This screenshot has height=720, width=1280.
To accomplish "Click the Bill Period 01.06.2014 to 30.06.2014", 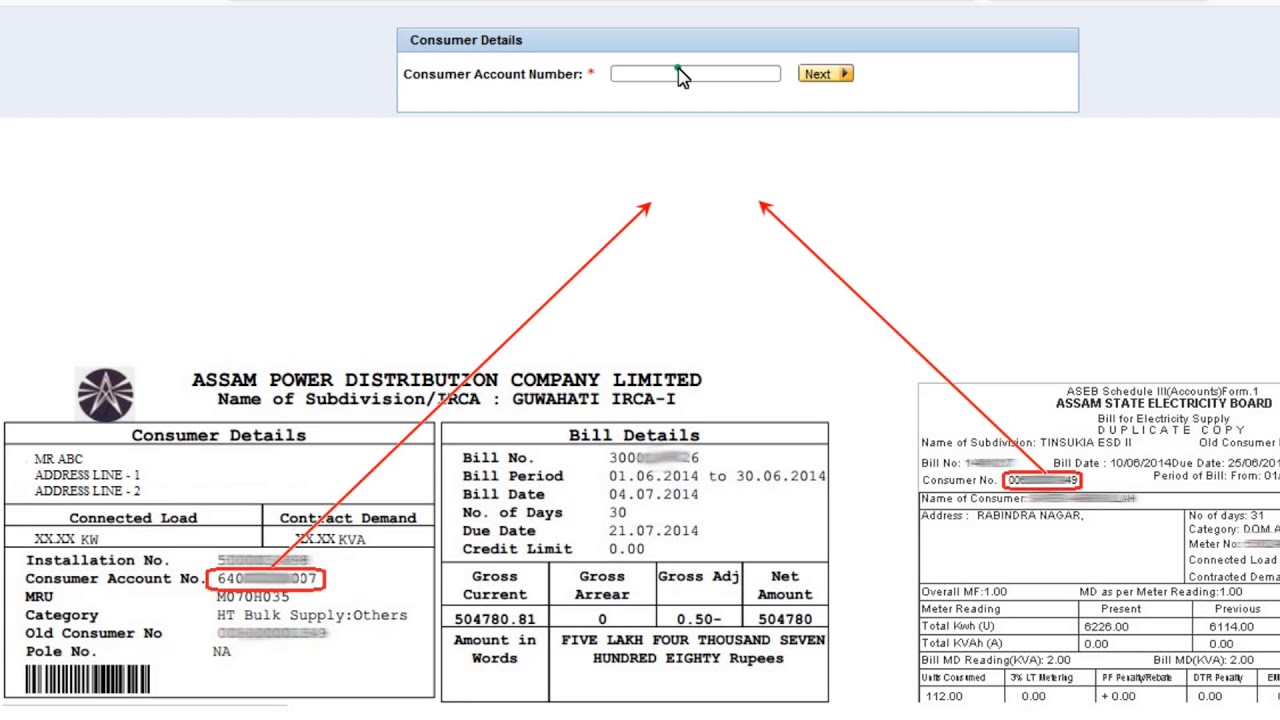I will click(x=717, y=476).
